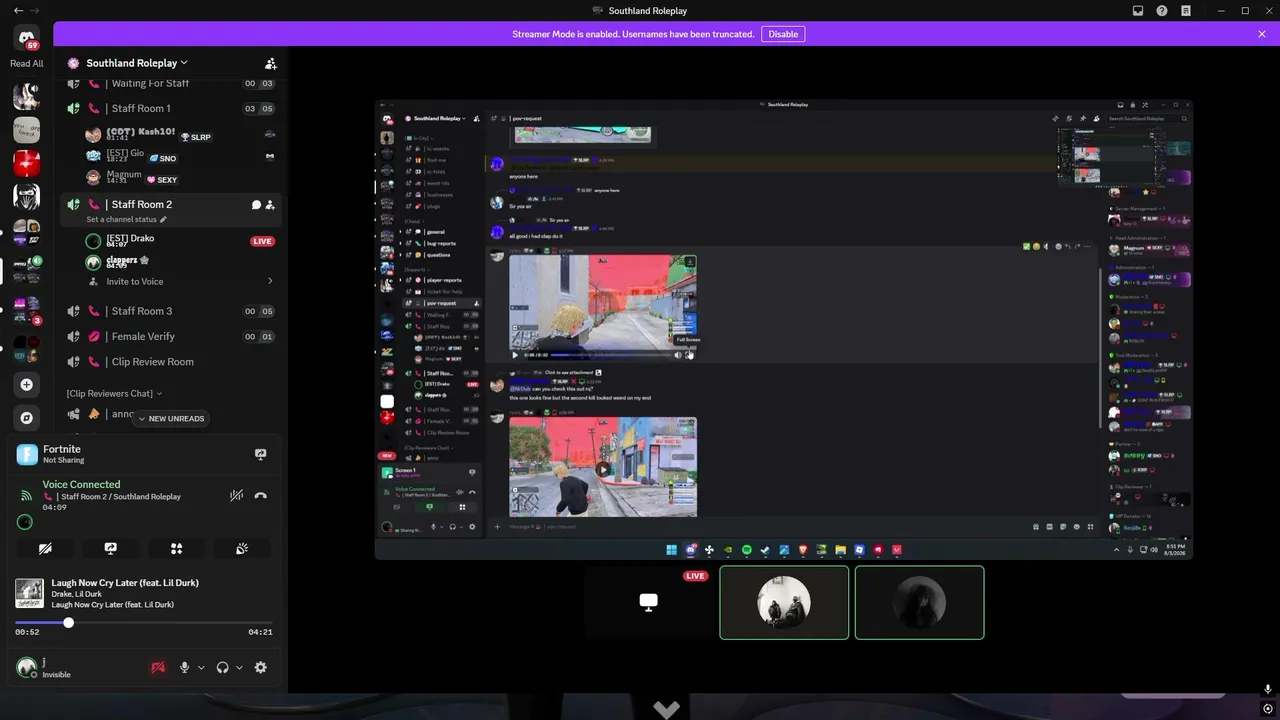The image size is (1280, 720).
Task: Open microphone input options dropdown
Action: [201, 667]
